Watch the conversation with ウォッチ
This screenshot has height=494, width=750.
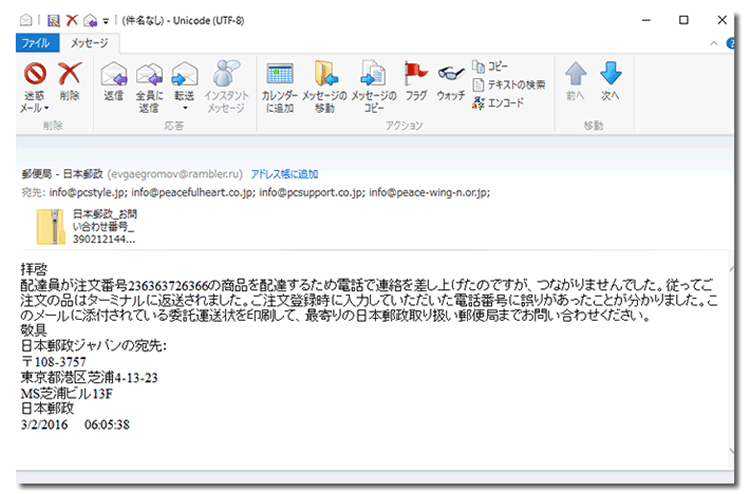[451, 82]
